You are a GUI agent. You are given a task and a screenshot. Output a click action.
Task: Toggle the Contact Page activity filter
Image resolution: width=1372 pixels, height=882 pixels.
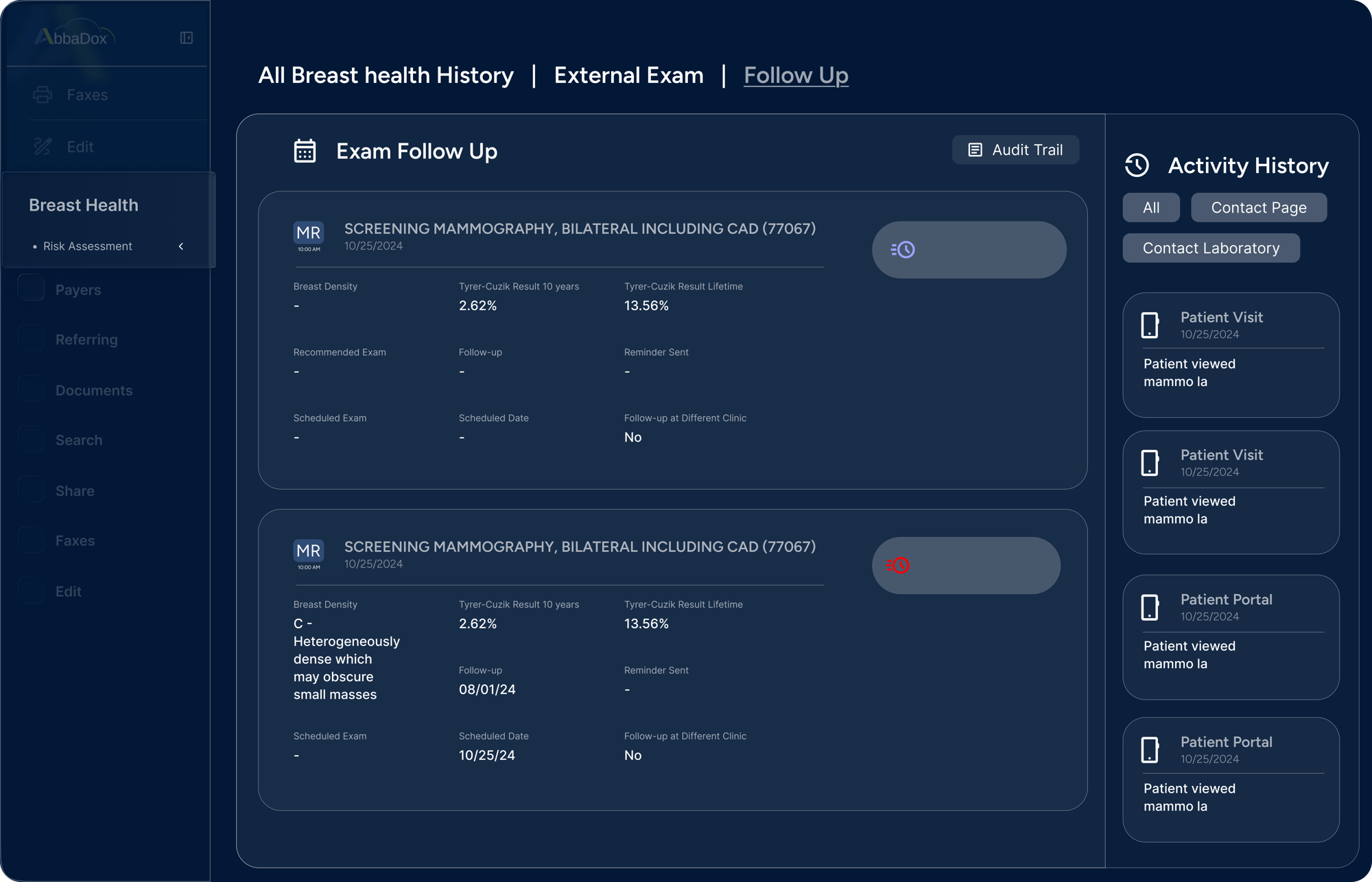tap(1258, 208)
